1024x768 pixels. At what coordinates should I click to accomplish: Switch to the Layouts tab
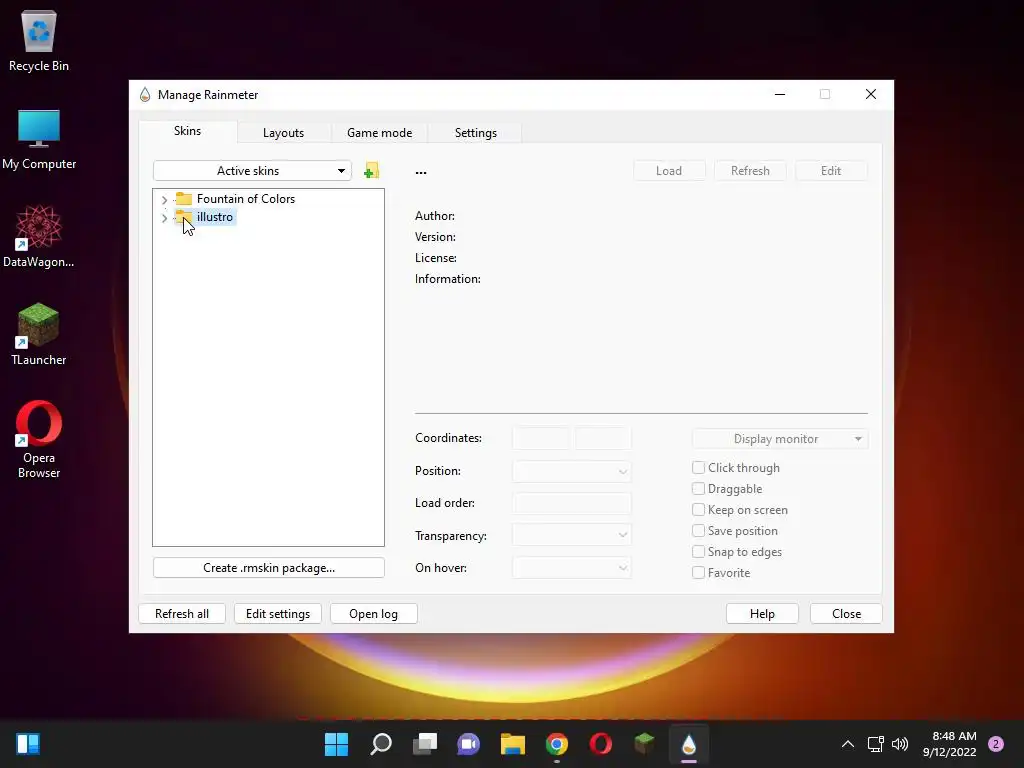point(283,133)
